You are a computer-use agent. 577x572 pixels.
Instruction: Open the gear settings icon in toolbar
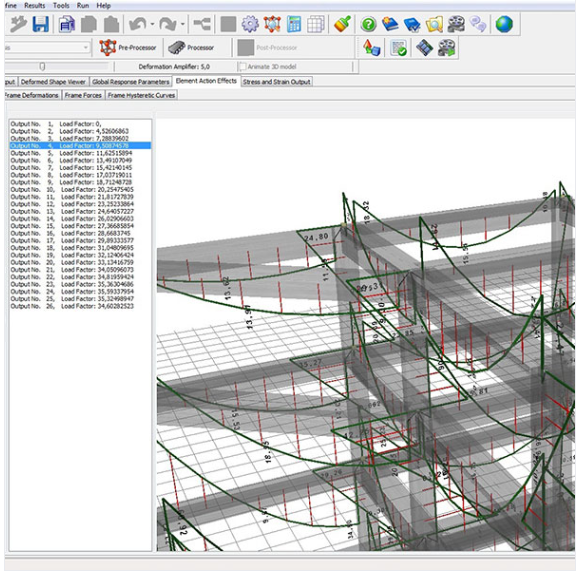tap(250, 24)
